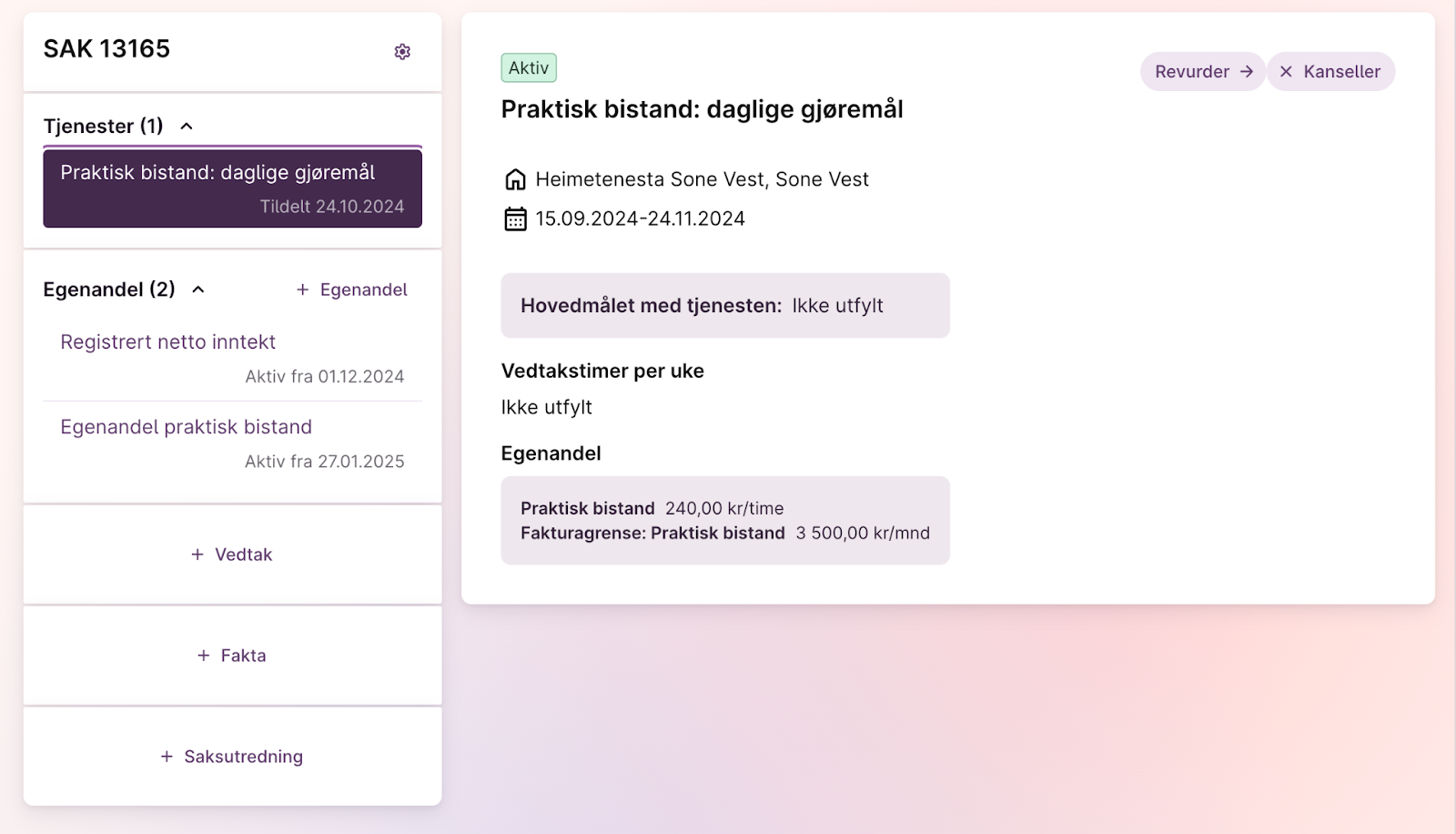Screen dimensions: 1456x834
Task: Click the calendar icon beside the date range
Action: 515,219
